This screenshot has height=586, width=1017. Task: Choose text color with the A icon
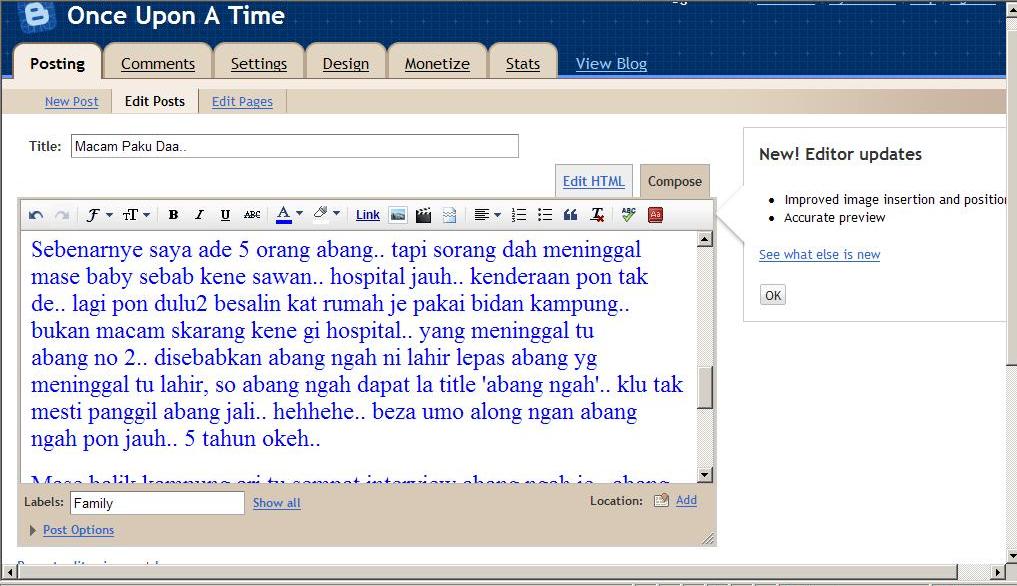click(283, 215)
